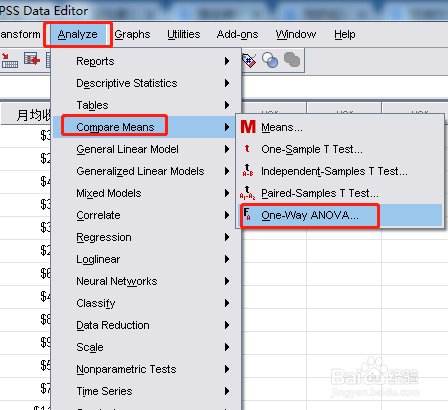Image resolution: width=448 pixels, height=410 pixels.
Task: Expand the Correlate submenu
Action: coord(147,215)
